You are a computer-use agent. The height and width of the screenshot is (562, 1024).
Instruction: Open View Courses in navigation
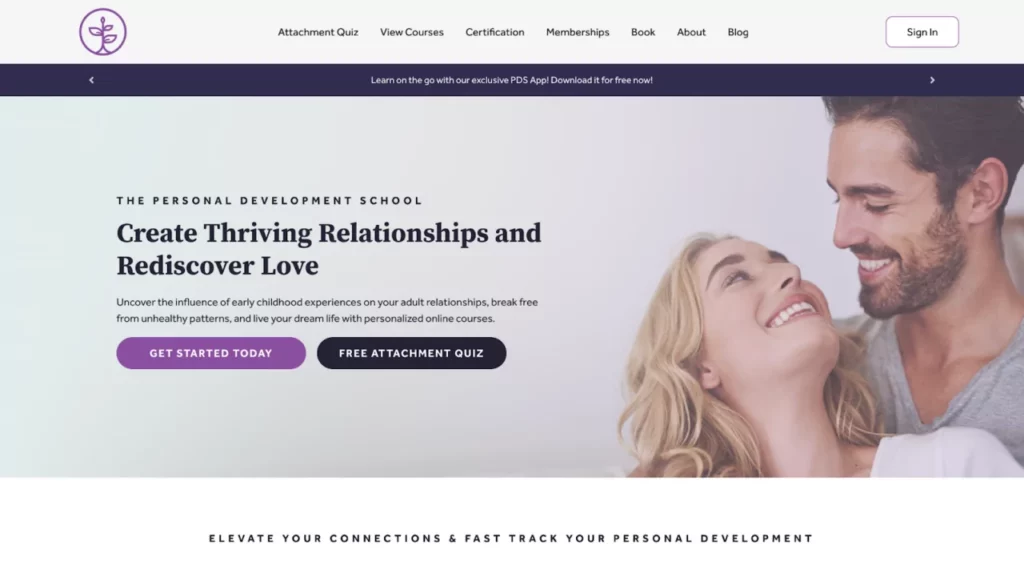click(x=411, y=32)
